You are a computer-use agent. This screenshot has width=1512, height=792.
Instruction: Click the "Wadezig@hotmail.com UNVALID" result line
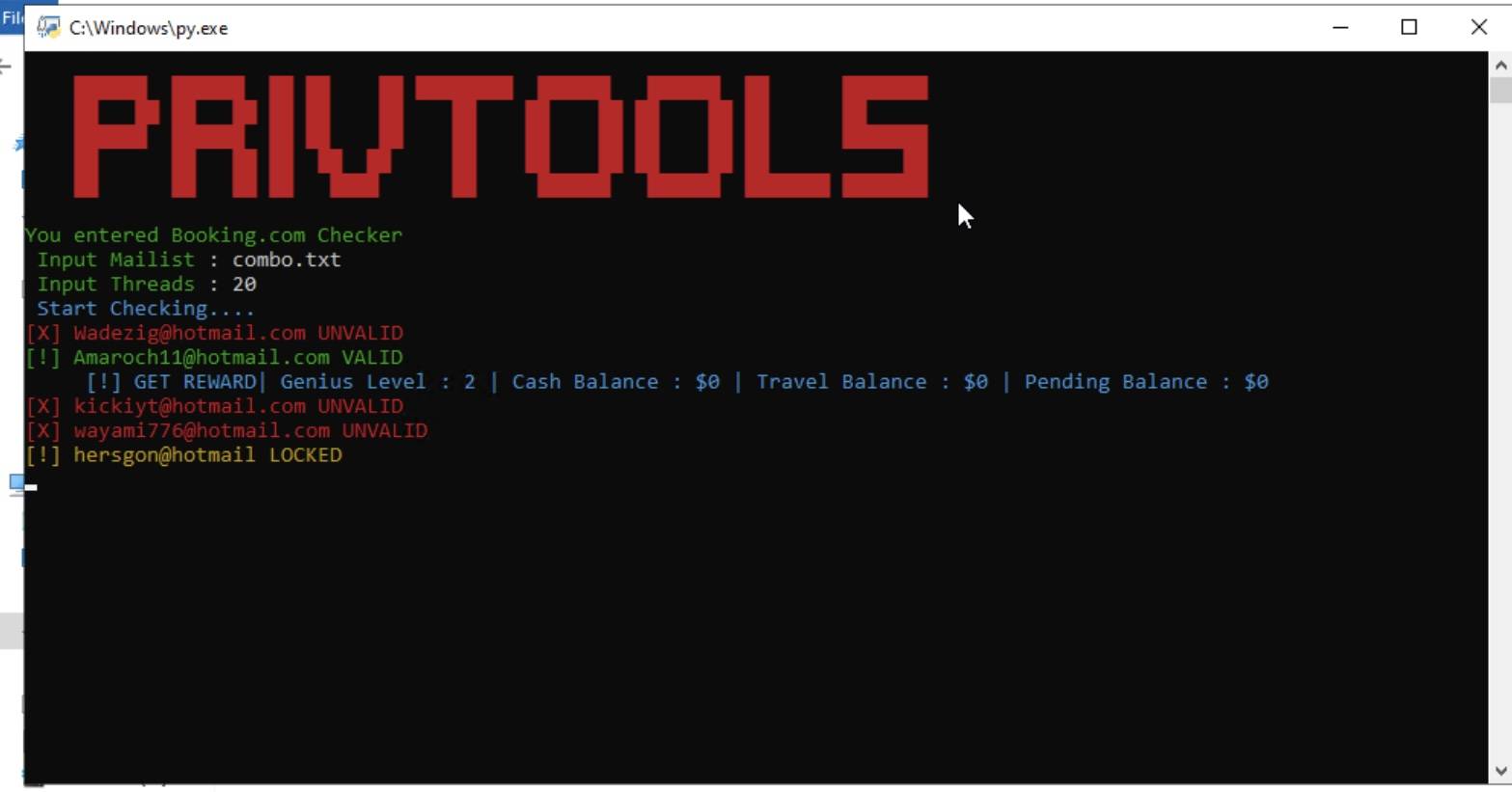tap(214, 333)
